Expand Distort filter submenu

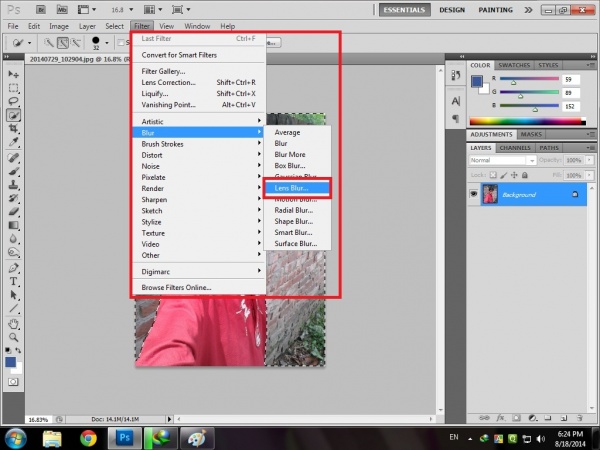(198, 155)
